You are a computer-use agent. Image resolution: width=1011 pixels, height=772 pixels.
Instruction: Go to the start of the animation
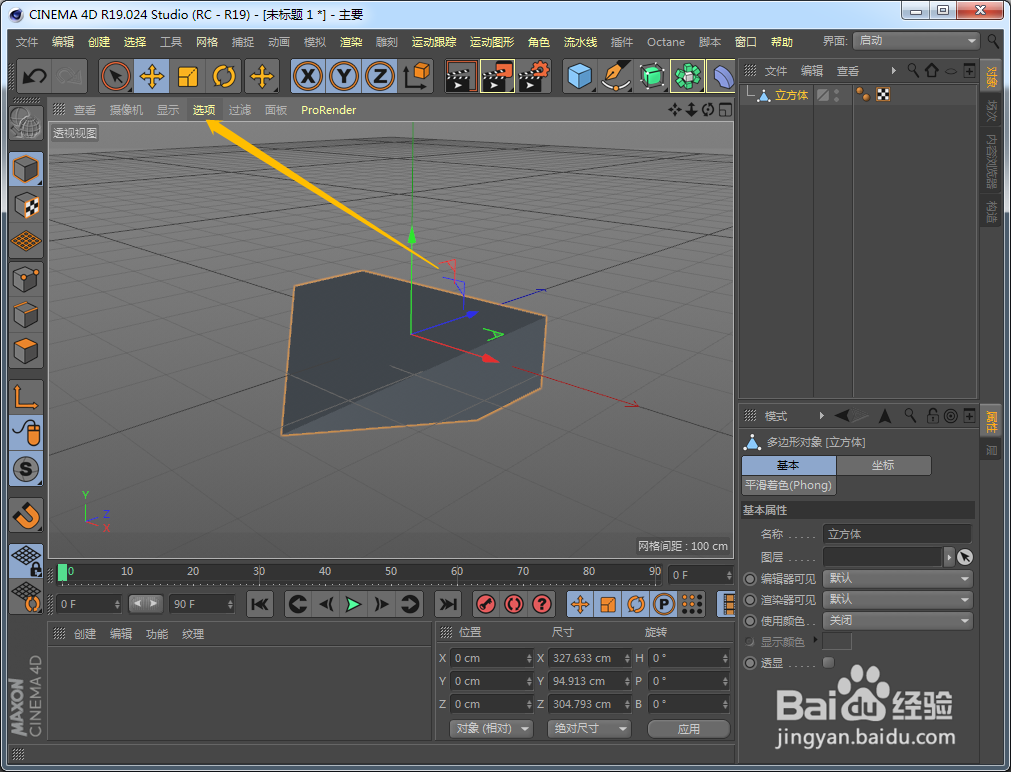pos(260,604)
